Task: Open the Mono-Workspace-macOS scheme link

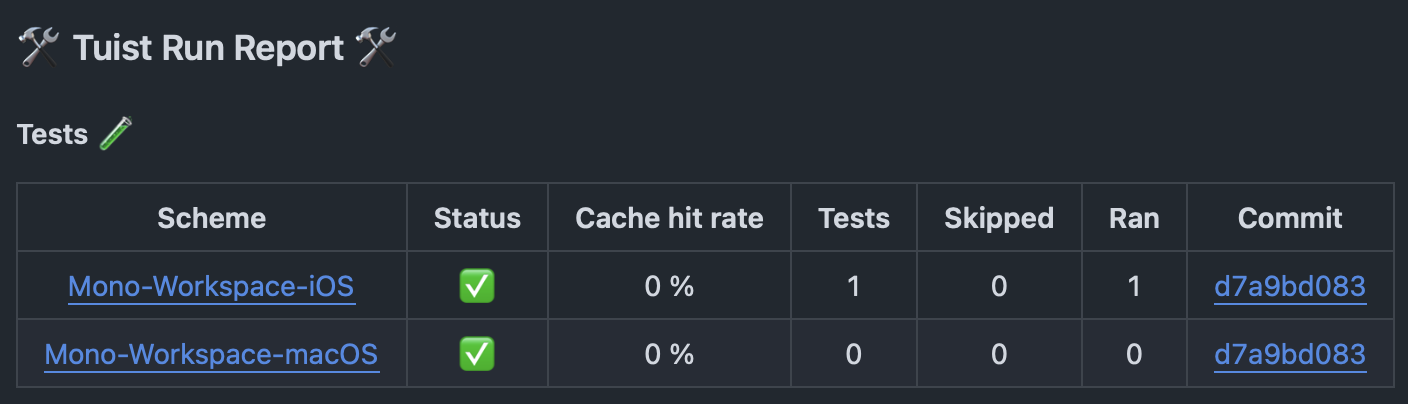Action: click(x=211, y=354)
